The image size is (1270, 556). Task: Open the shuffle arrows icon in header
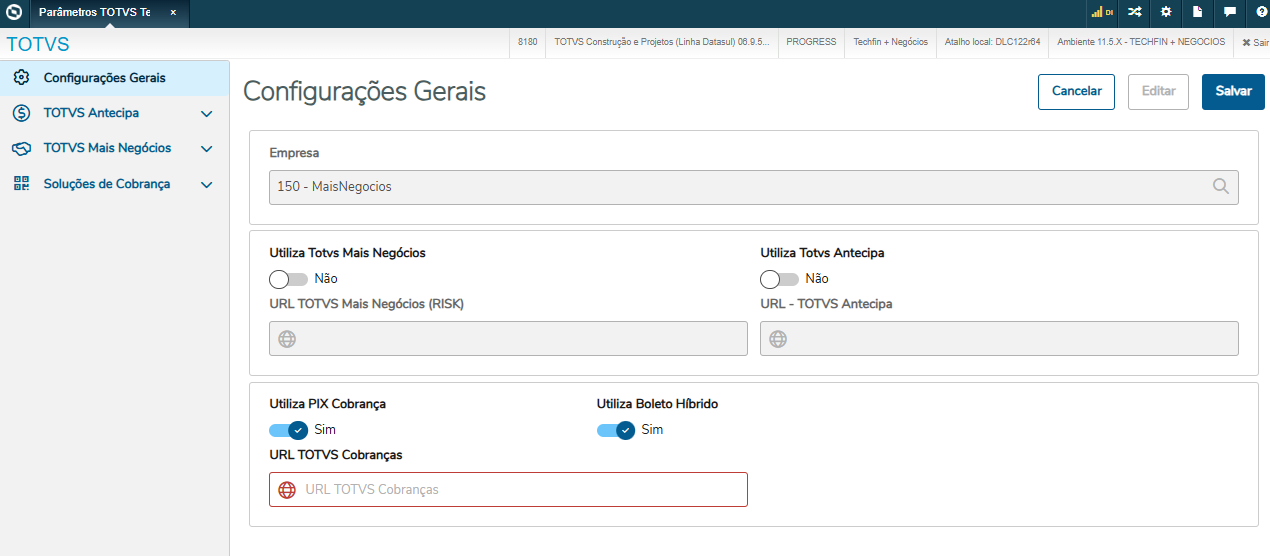[1134, 13]
